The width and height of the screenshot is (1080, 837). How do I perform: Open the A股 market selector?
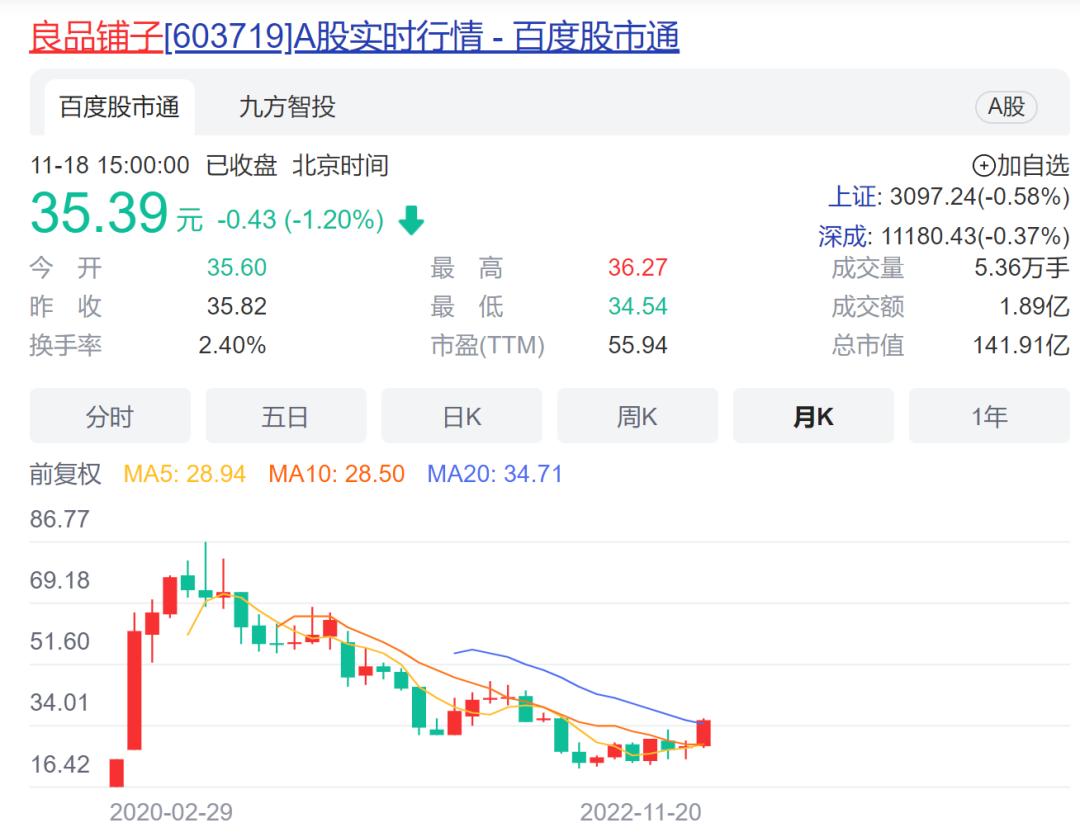(x=1007, y=107)
